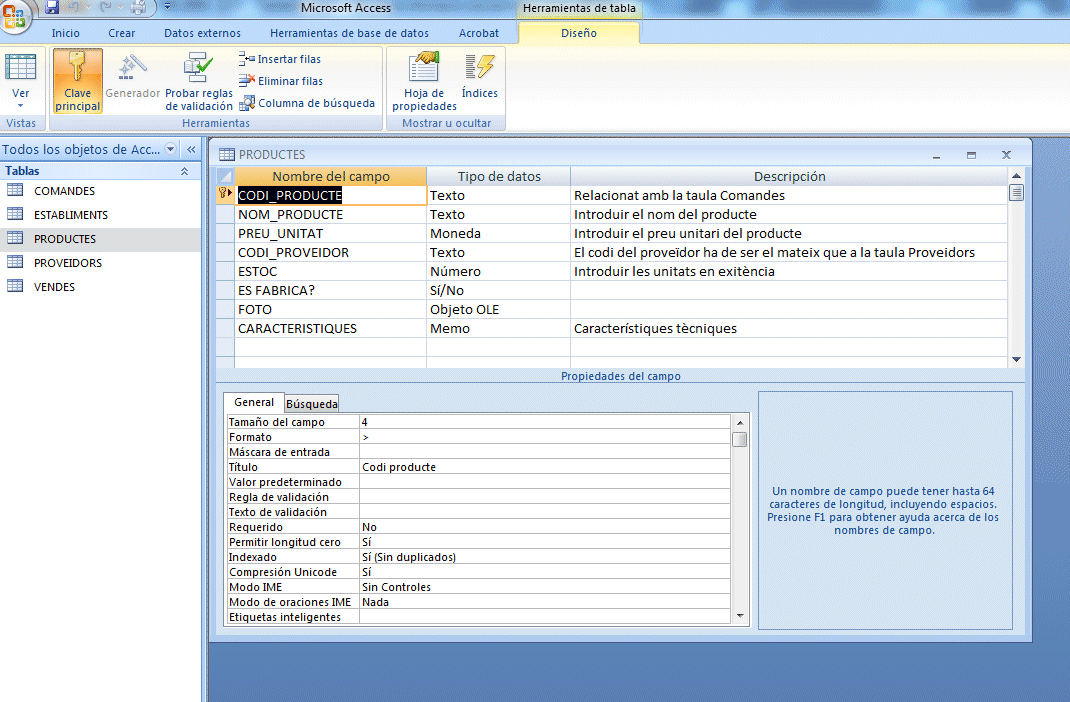Click the properties list scrollbar up arrow
This screenshot has width=1070, height=702.
[740, 423]
